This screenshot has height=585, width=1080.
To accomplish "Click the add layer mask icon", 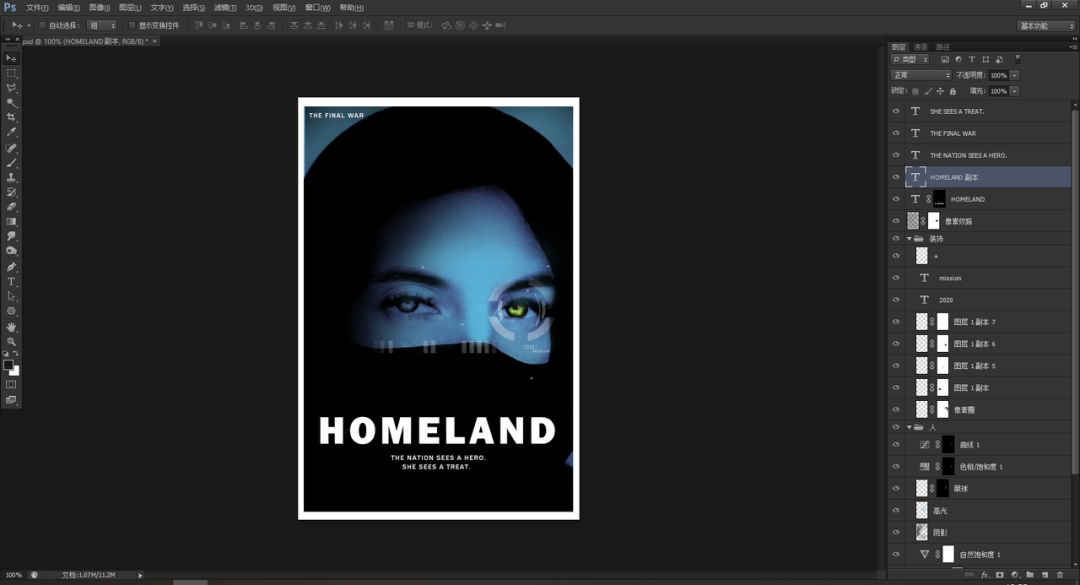I will pyautogui.click(x=999, y=575).
